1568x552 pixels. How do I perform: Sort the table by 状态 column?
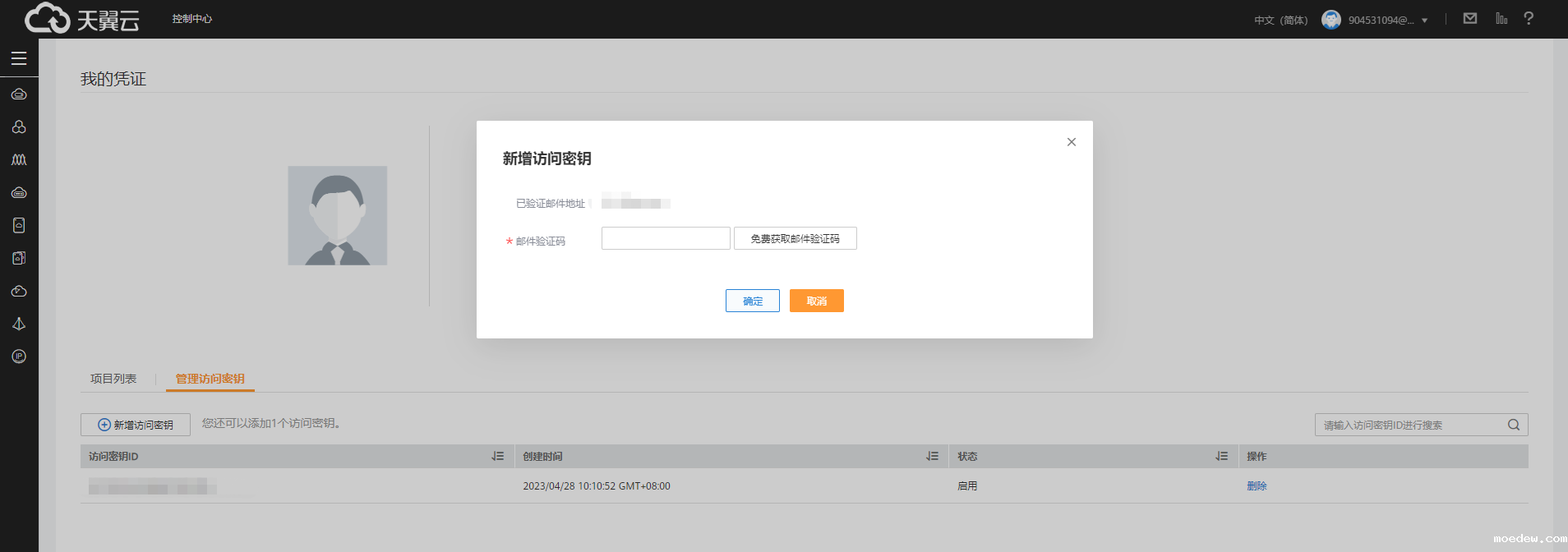[x=1221, y=456]
